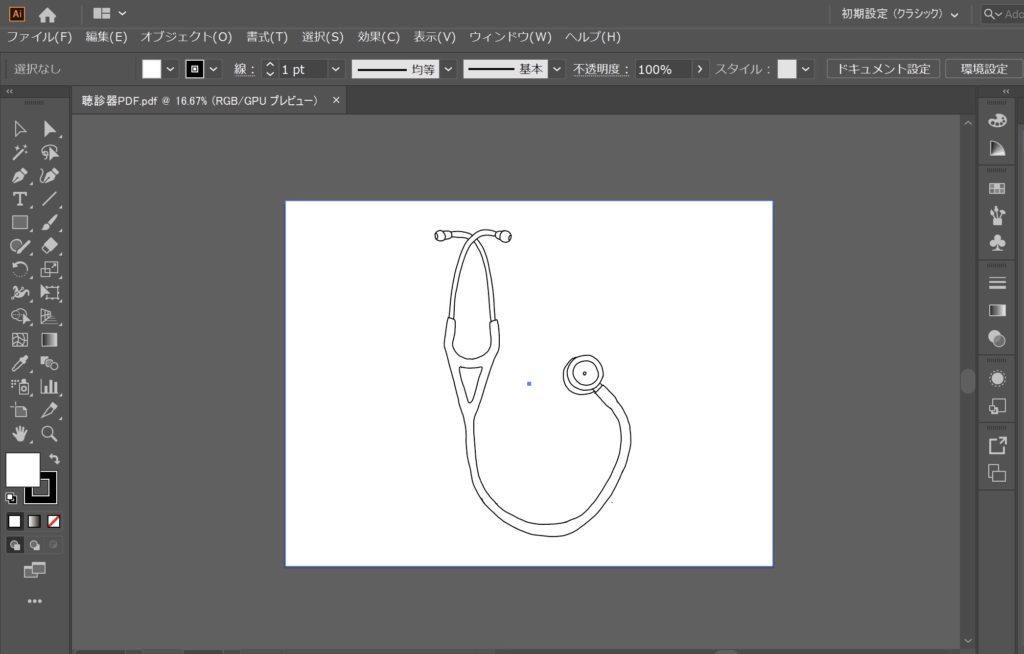Open the スタイル graphic style dropdown

806,69
